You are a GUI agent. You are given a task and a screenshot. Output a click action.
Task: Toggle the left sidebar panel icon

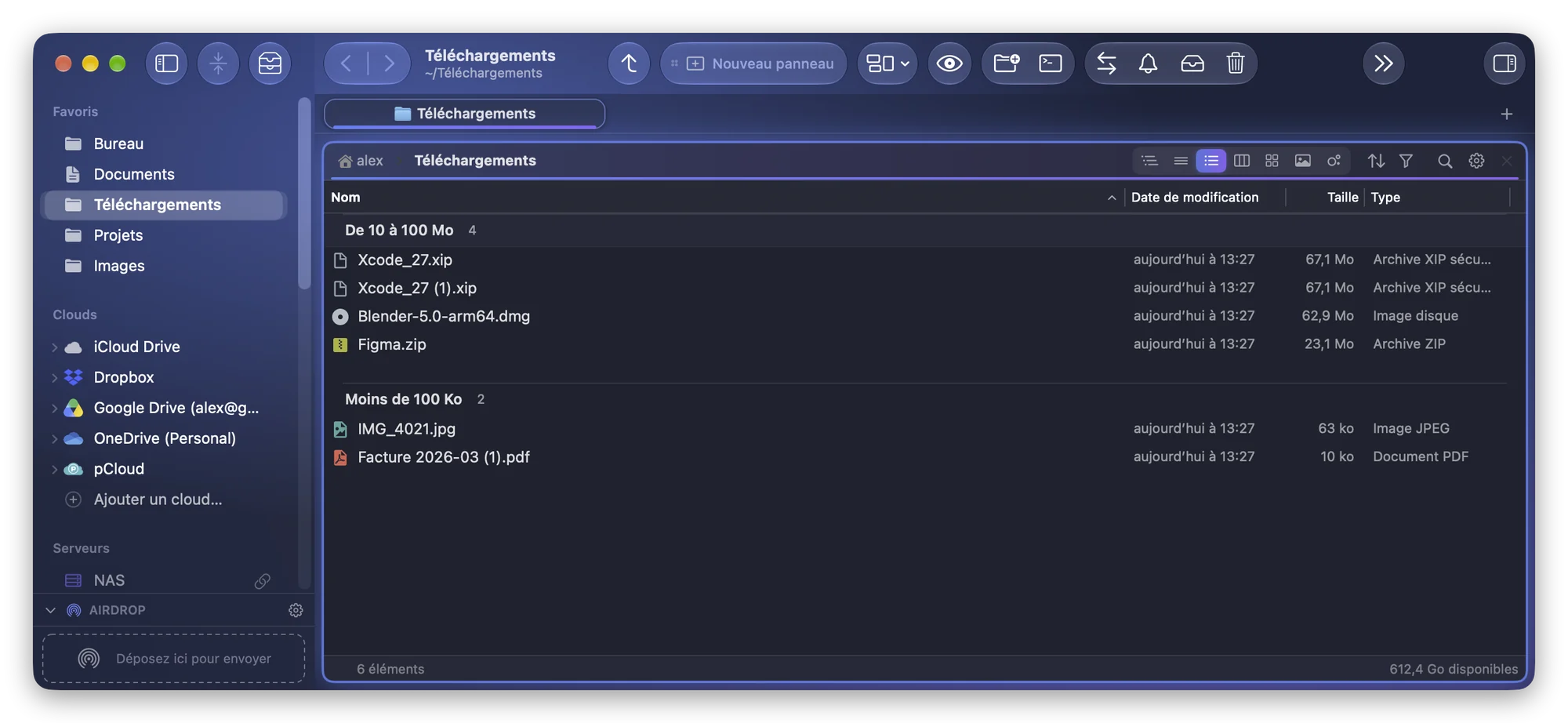[166, 64]
